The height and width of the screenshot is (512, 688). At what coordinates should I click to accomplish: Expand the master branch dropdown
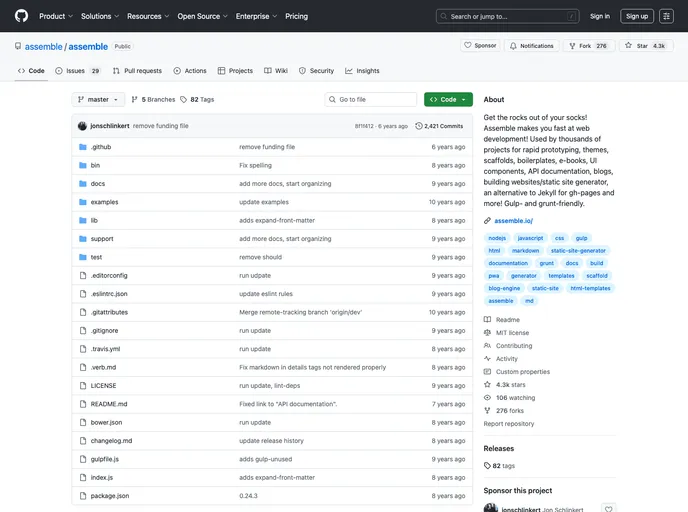[x=98, y=100]
